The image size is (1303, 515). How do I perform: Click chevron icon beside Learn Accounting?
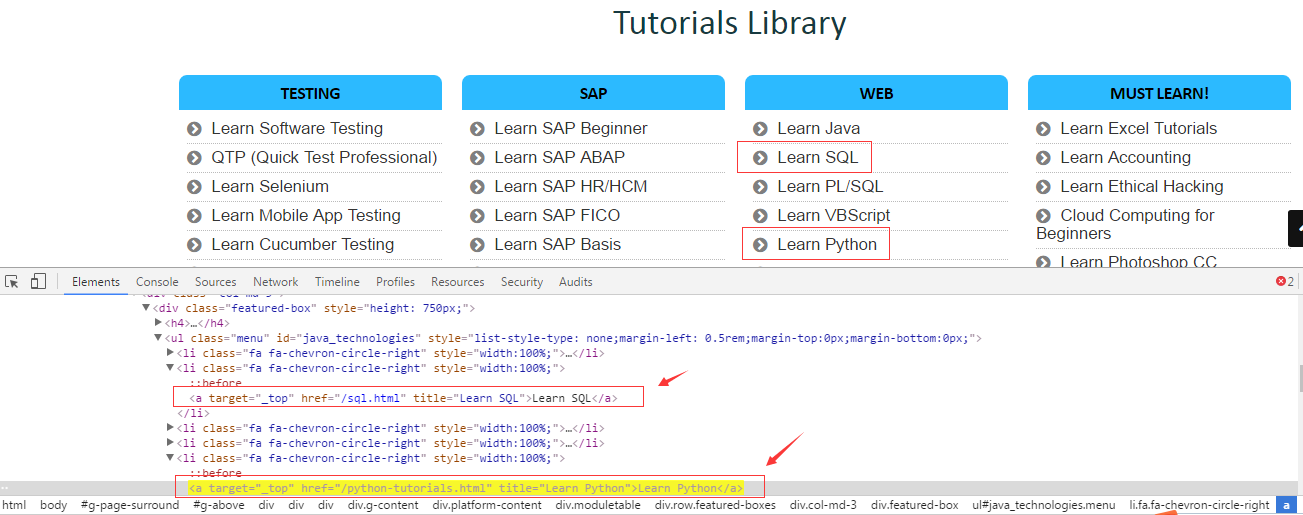(1044, 158)
